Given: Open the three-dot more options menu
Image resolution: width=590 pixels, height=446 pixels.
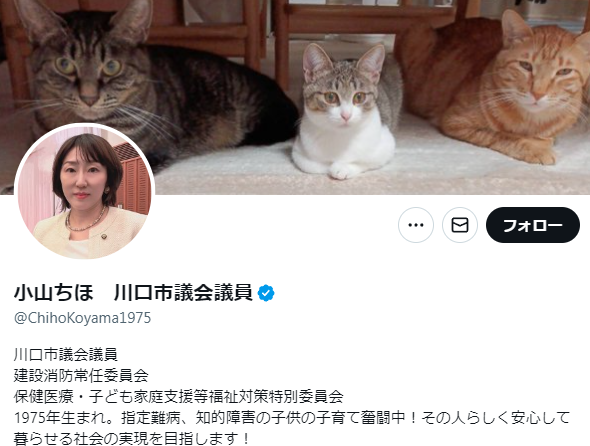Looking at the screenshot, I should pos(416,225).
